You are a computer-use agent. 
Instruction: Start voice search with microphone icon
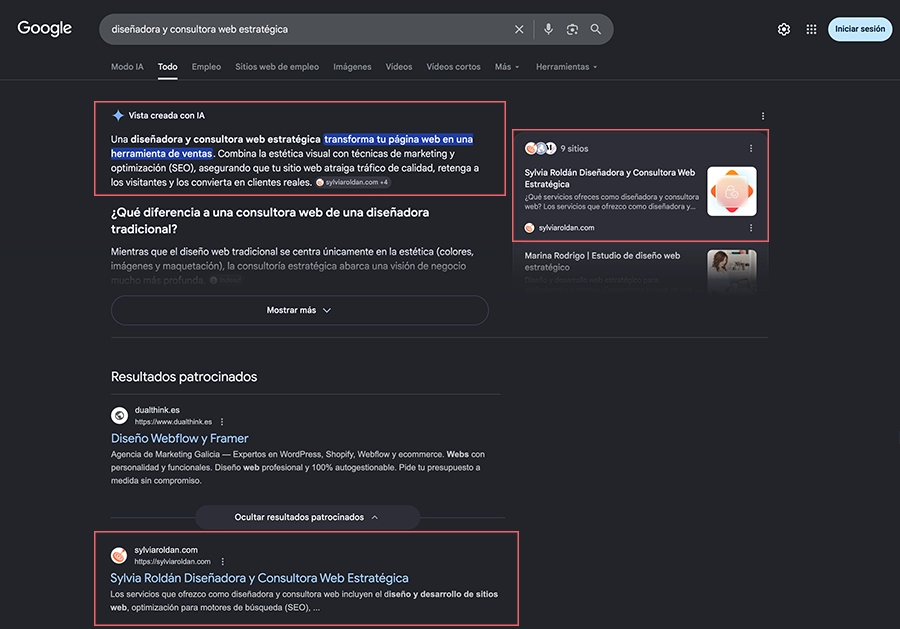[548, 29]
